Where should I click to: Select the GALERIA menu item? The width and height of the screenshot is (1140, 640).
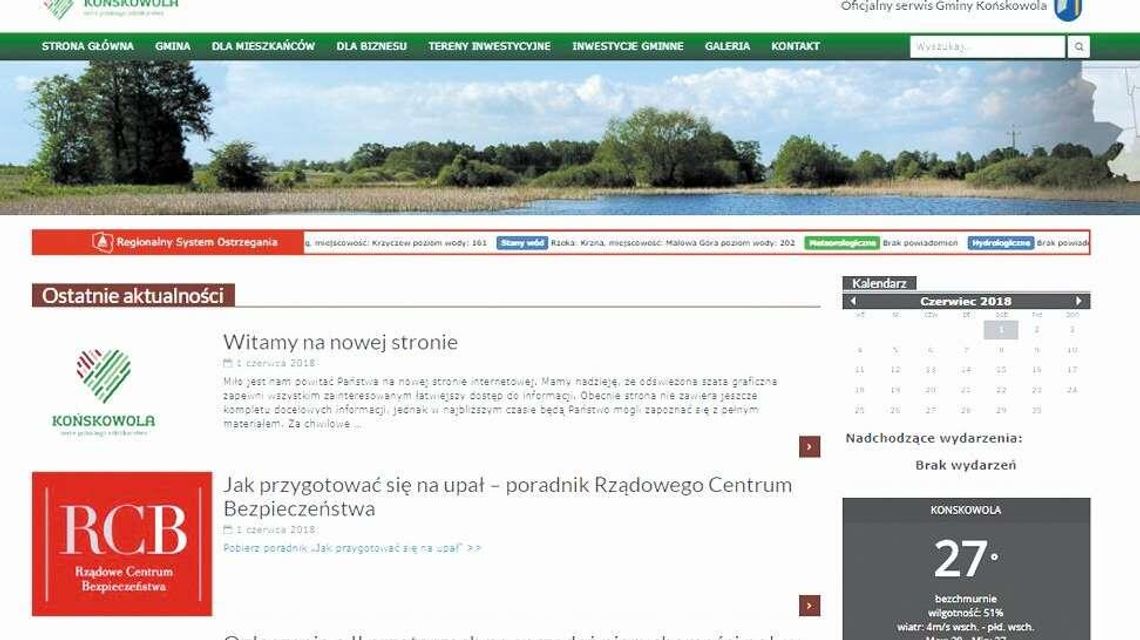coord(727,46)
